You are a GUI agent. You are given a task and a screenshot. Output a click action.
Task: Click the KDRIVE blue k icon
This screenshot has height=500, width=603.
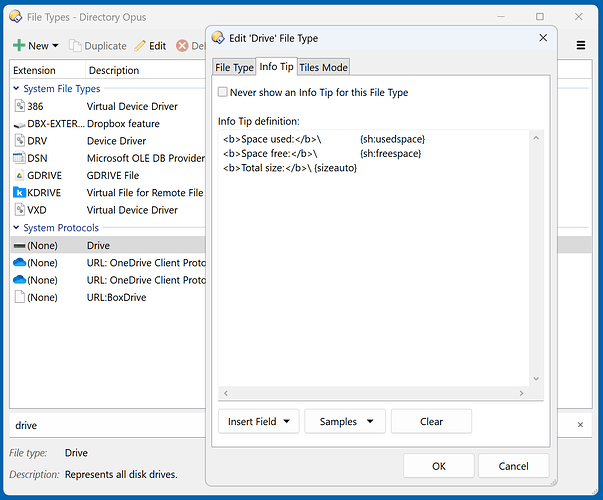pyautogui.click(x=19, y=192)
